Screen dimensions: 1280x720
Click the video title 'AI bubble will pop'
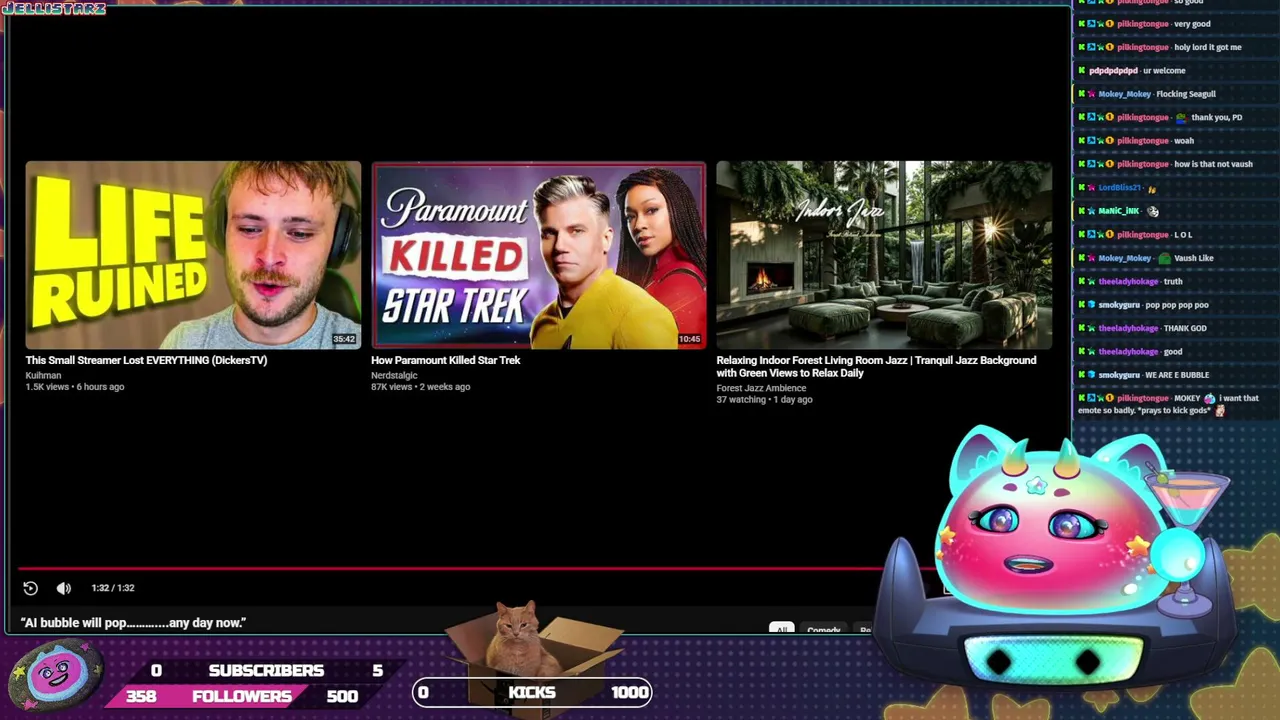[x=133, y=623]
